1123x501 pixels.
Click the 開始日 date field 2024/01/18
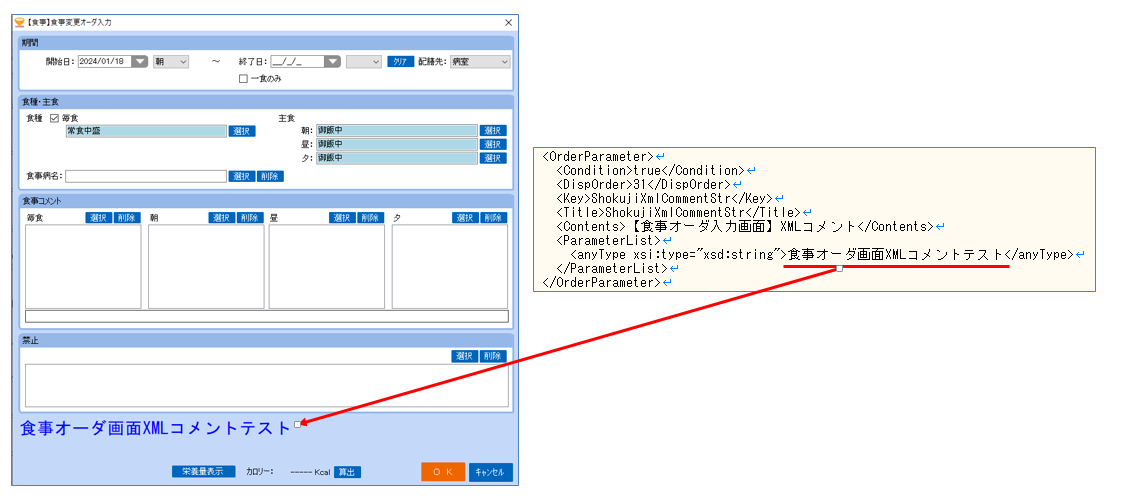(x=105, y=62)
